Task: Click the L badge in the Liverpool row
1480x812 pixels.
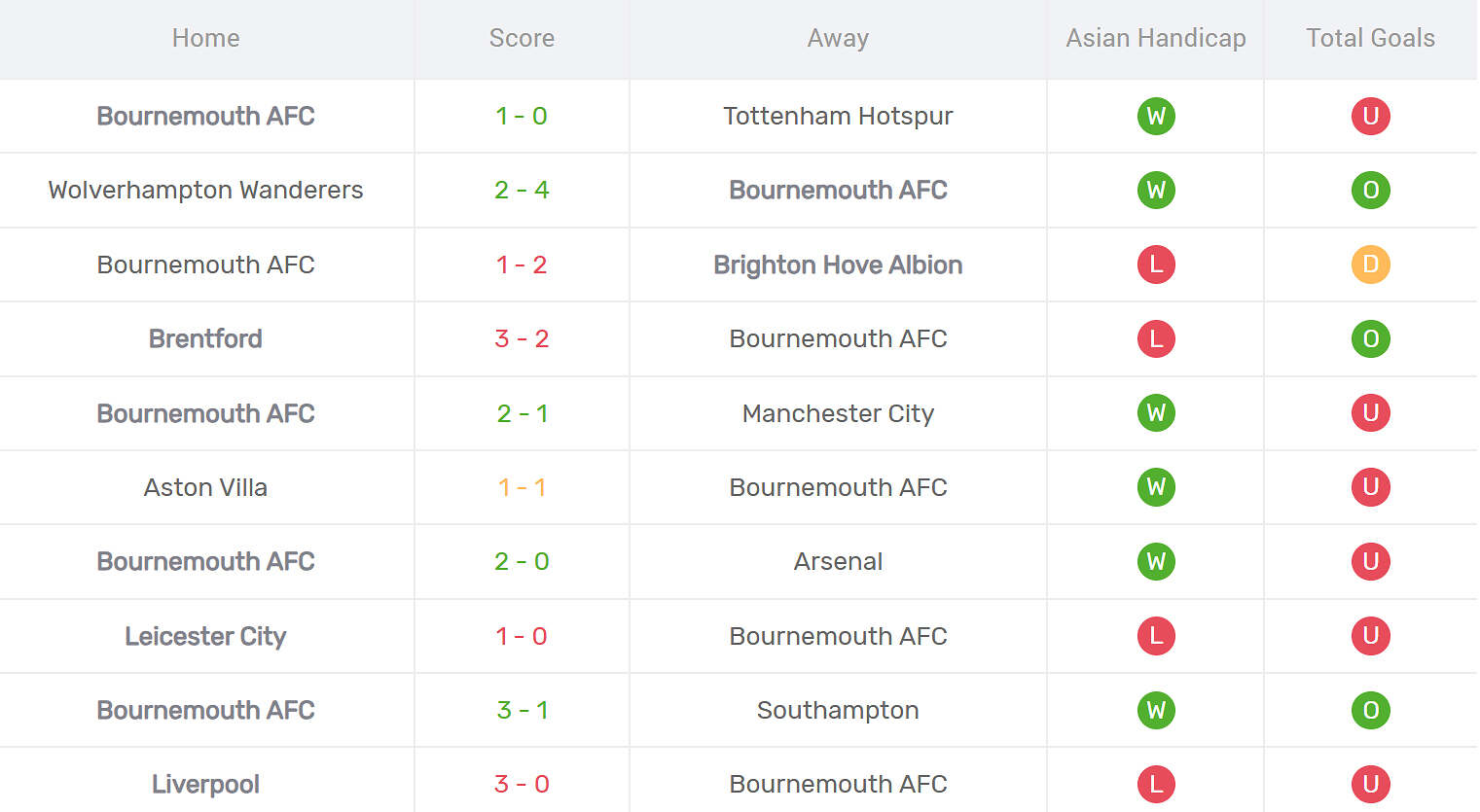Action: coord(1156,784)
